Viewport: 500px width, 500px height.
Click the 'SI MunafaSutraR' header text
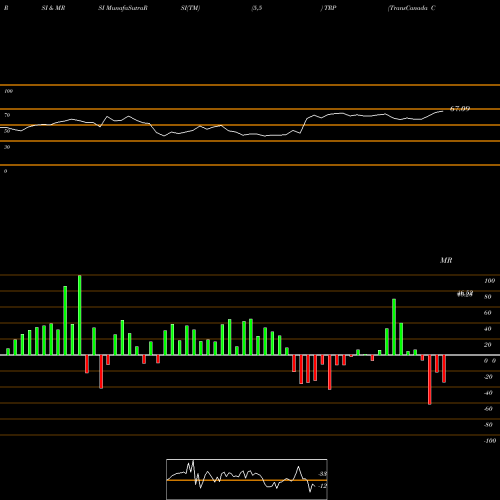point(123,8)
